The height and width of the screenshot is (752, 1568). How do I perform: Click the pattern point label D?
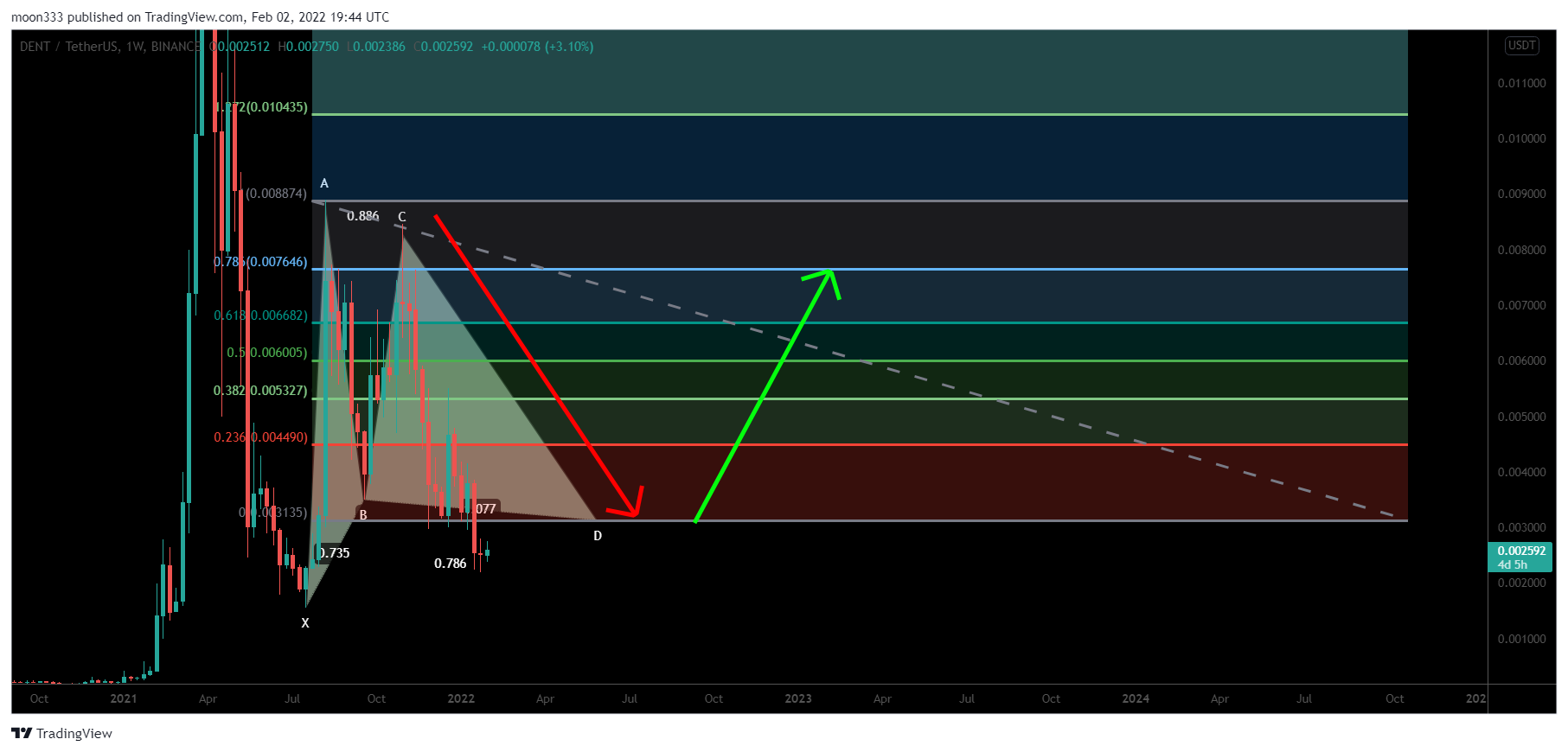point(598,536)
